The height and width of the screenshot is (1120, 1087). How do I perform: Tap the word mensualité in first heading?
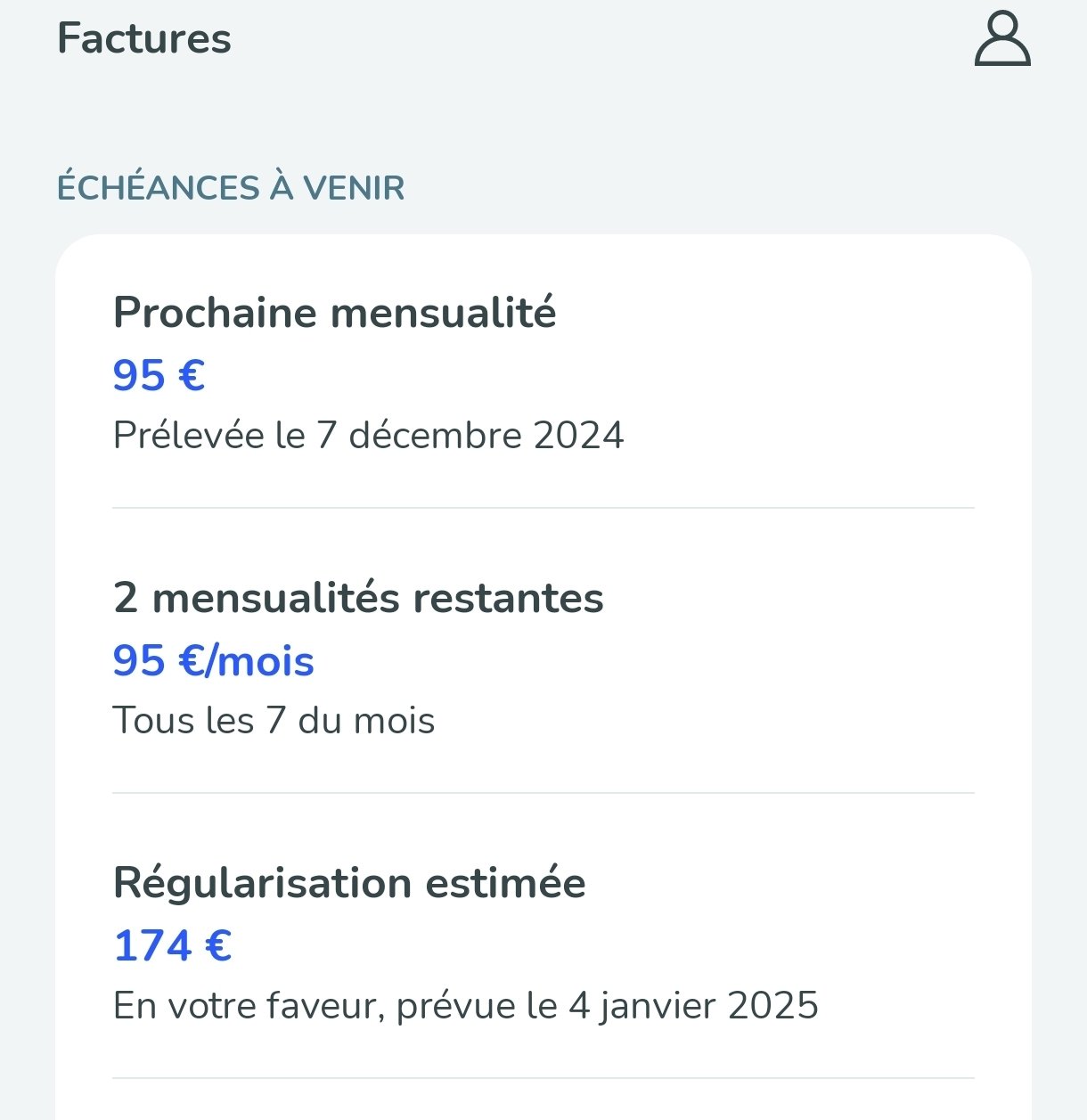point(444,313)
